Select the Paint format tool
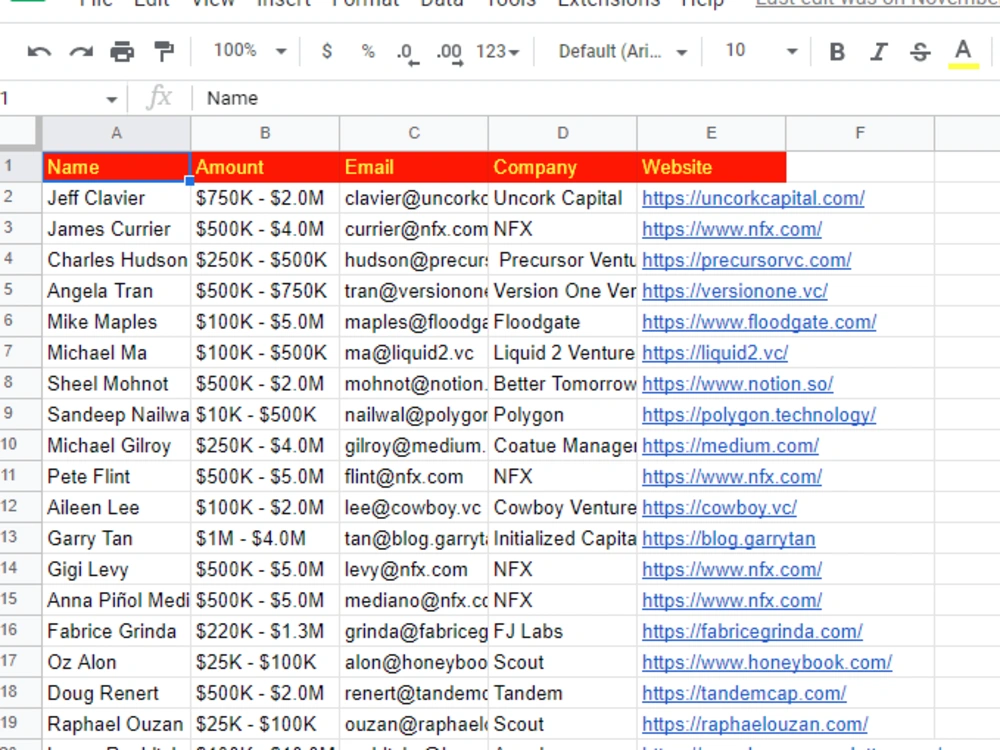 163,51
